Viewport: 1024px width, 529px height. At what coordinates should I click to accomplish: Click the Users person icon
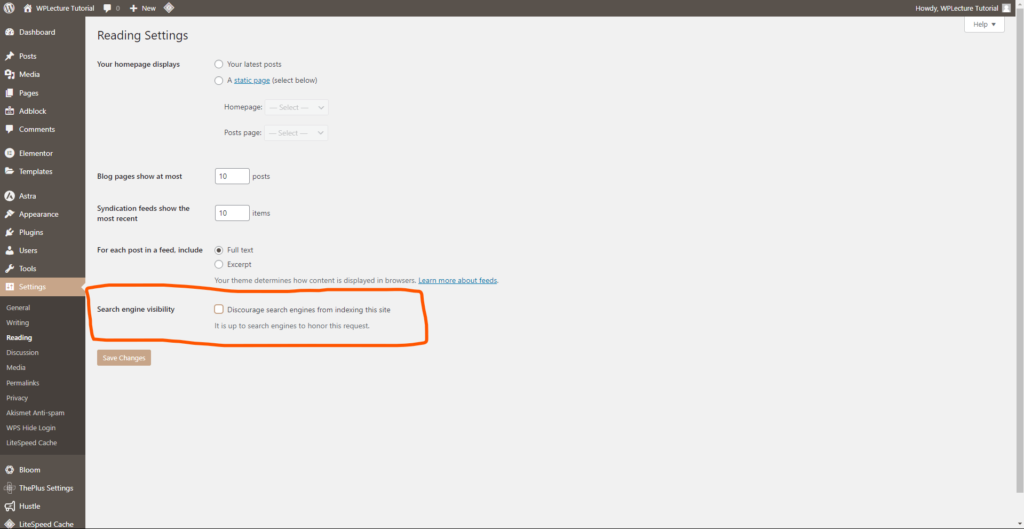pyautogui.click(x=10, y=250)
